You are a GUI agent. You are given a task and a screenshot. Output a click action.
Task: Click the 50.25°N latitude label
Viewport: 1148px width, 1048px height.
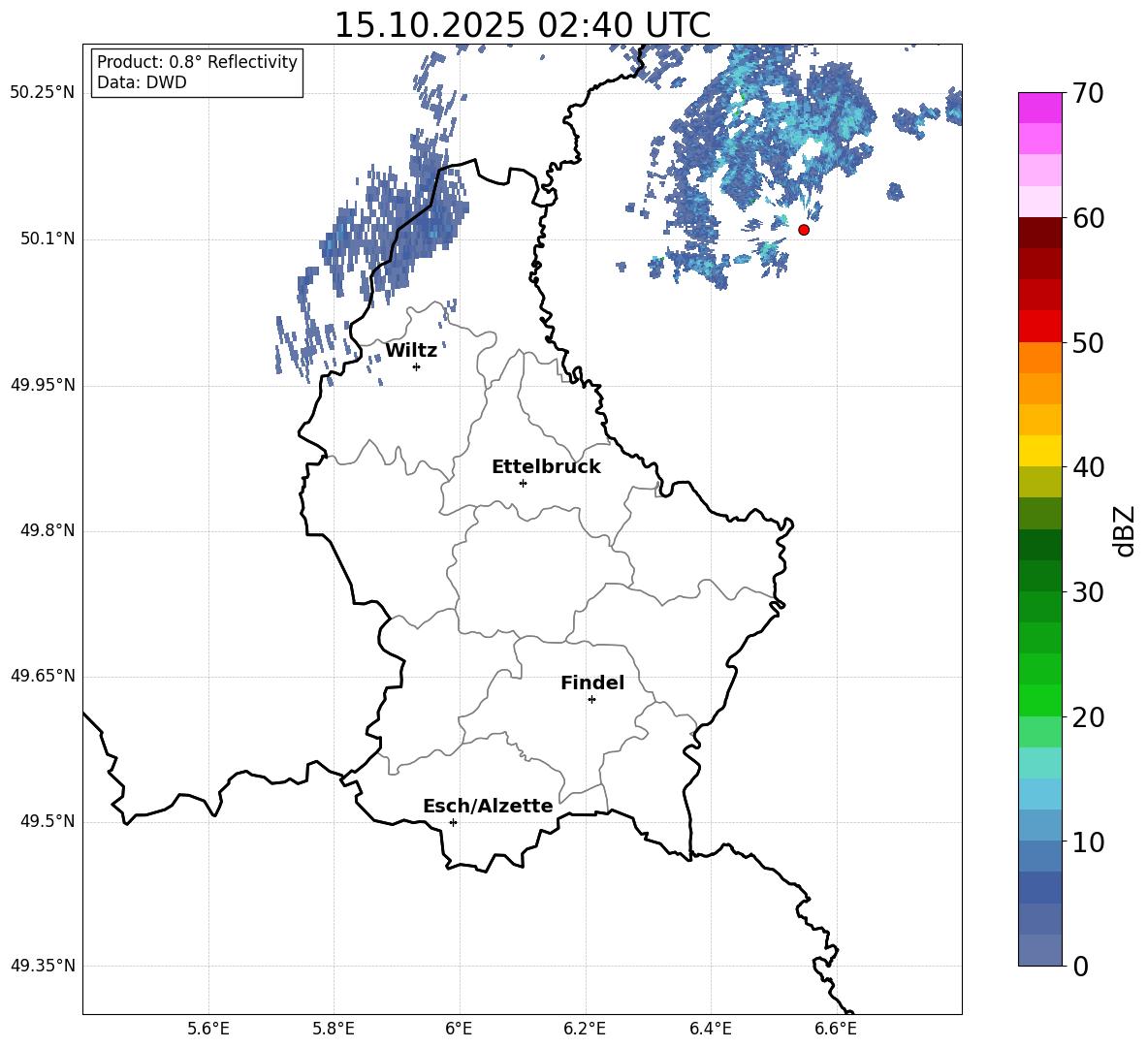click(x=43, y=93)
